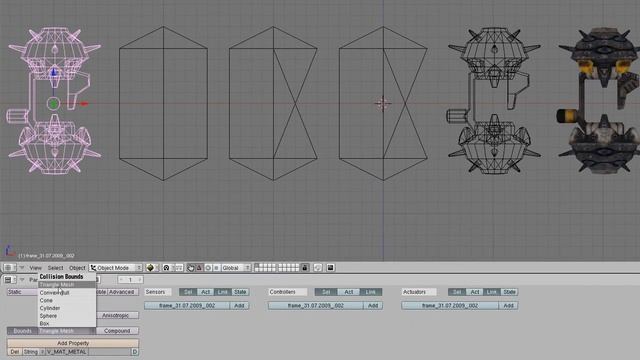
Task: Toggle Sel in the Actuators section
Action: pos(457,292)
